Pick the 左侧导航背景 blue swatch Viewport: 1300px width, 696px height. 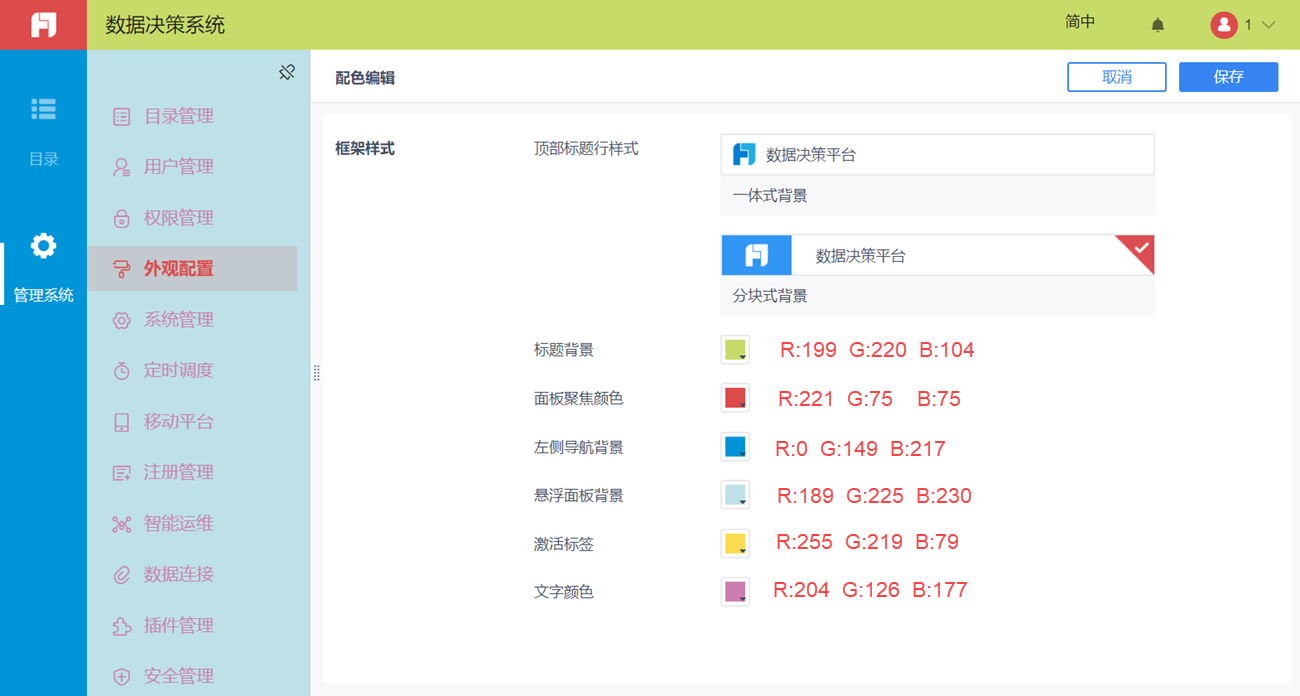click(735, 447)
